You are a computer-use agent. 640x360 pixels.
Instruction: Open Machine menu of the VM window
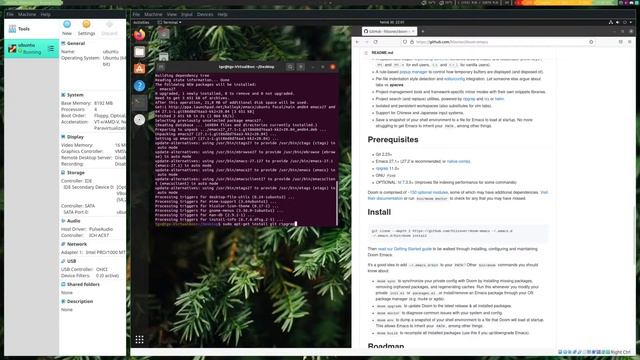(153, 14)
